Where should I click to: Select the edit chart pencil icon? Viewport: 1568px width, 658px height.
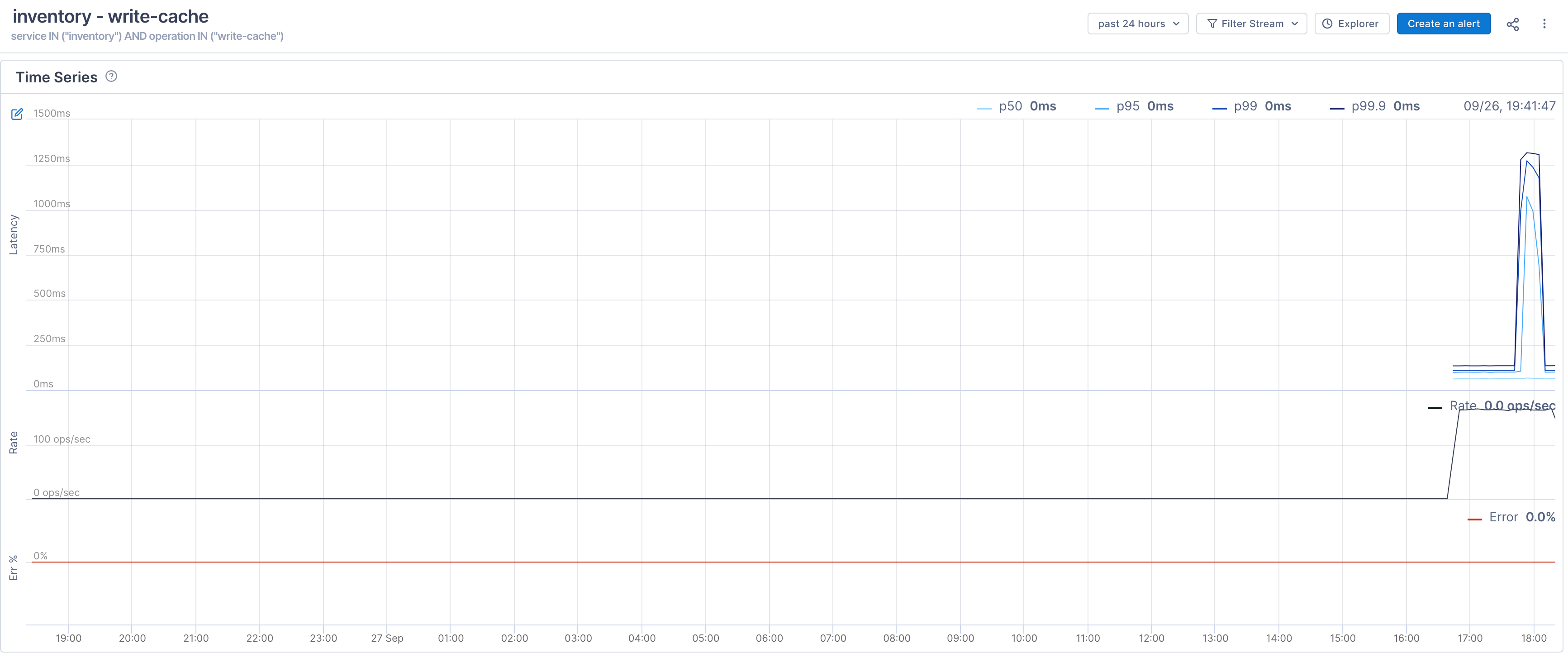pos(17,114)
